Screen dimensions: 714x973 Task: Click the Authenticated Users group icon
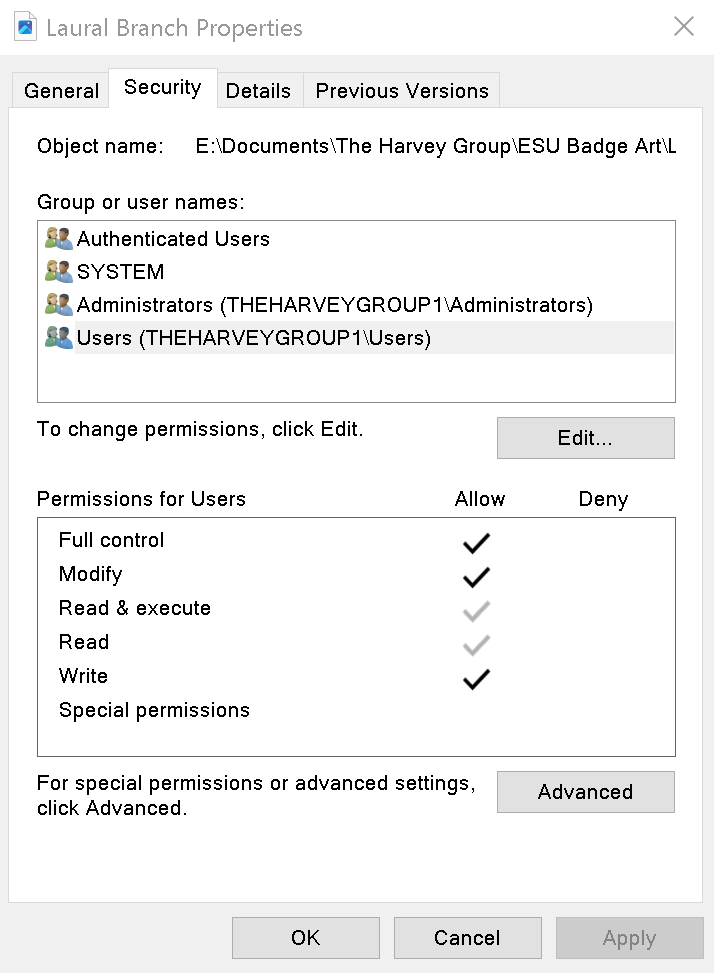coord(57,238)
